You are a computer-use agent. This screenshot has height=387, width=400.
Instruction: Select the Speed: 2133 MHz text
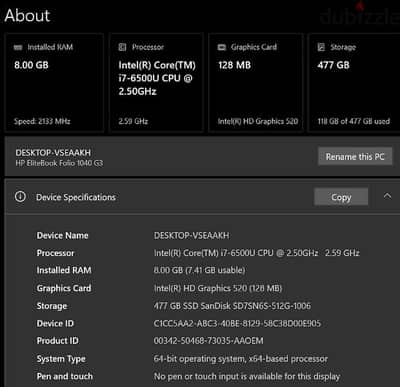pyautogui.click(x=42, y=121)
